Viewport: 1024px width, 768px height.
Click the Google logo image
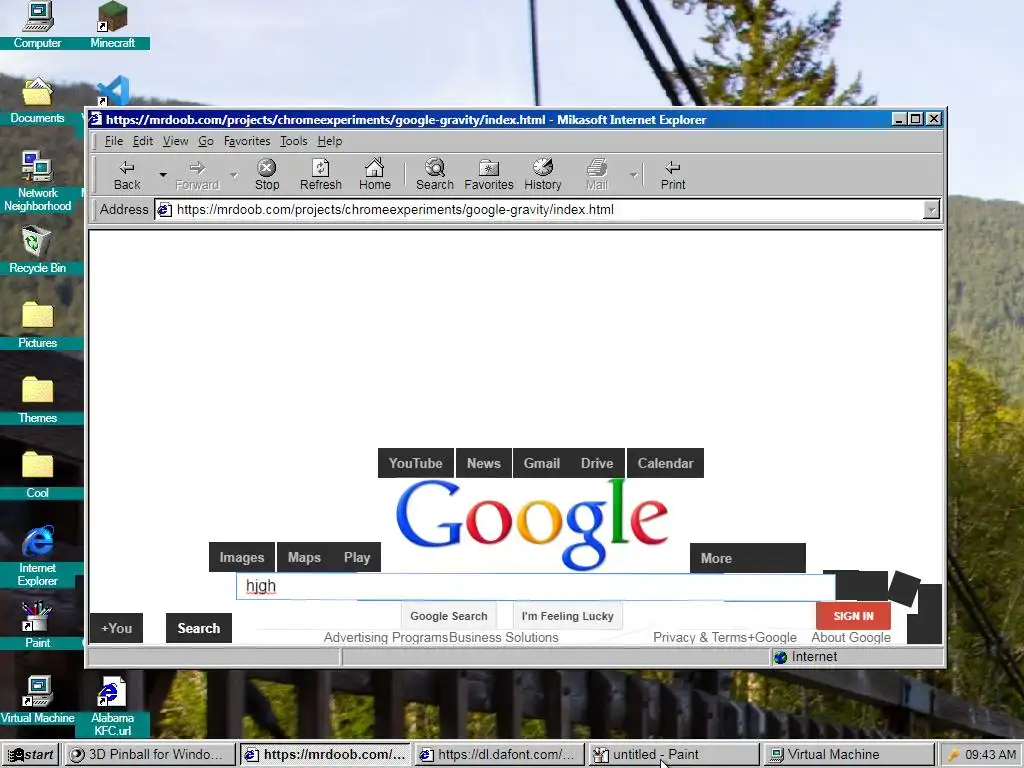tap(532, 524)
